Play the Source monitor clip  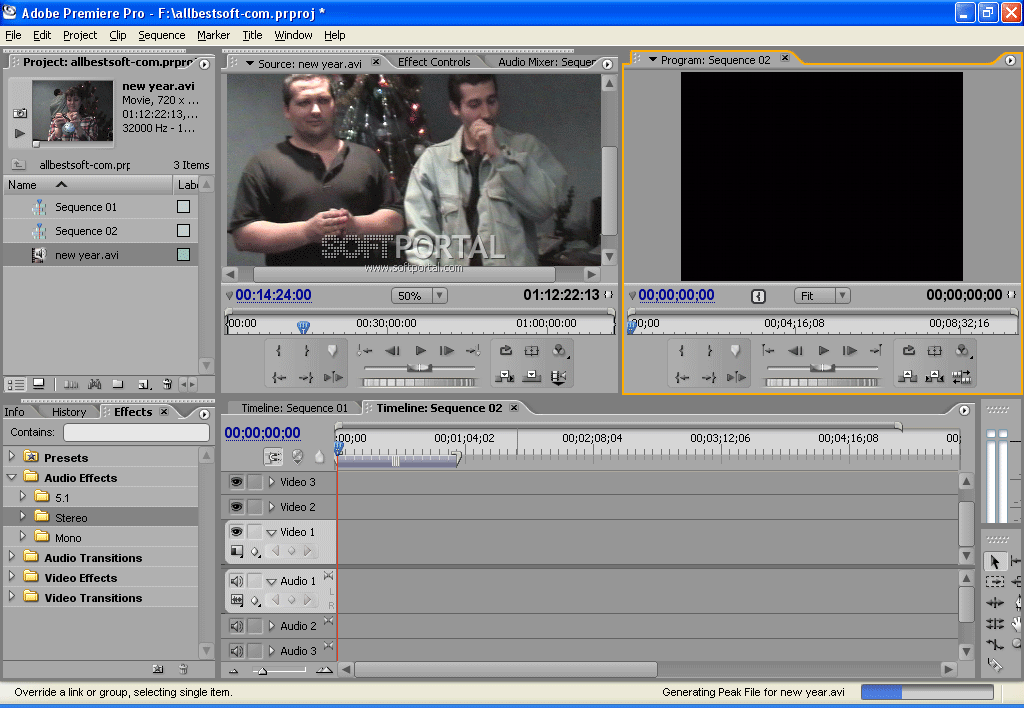tap(421, 350)
